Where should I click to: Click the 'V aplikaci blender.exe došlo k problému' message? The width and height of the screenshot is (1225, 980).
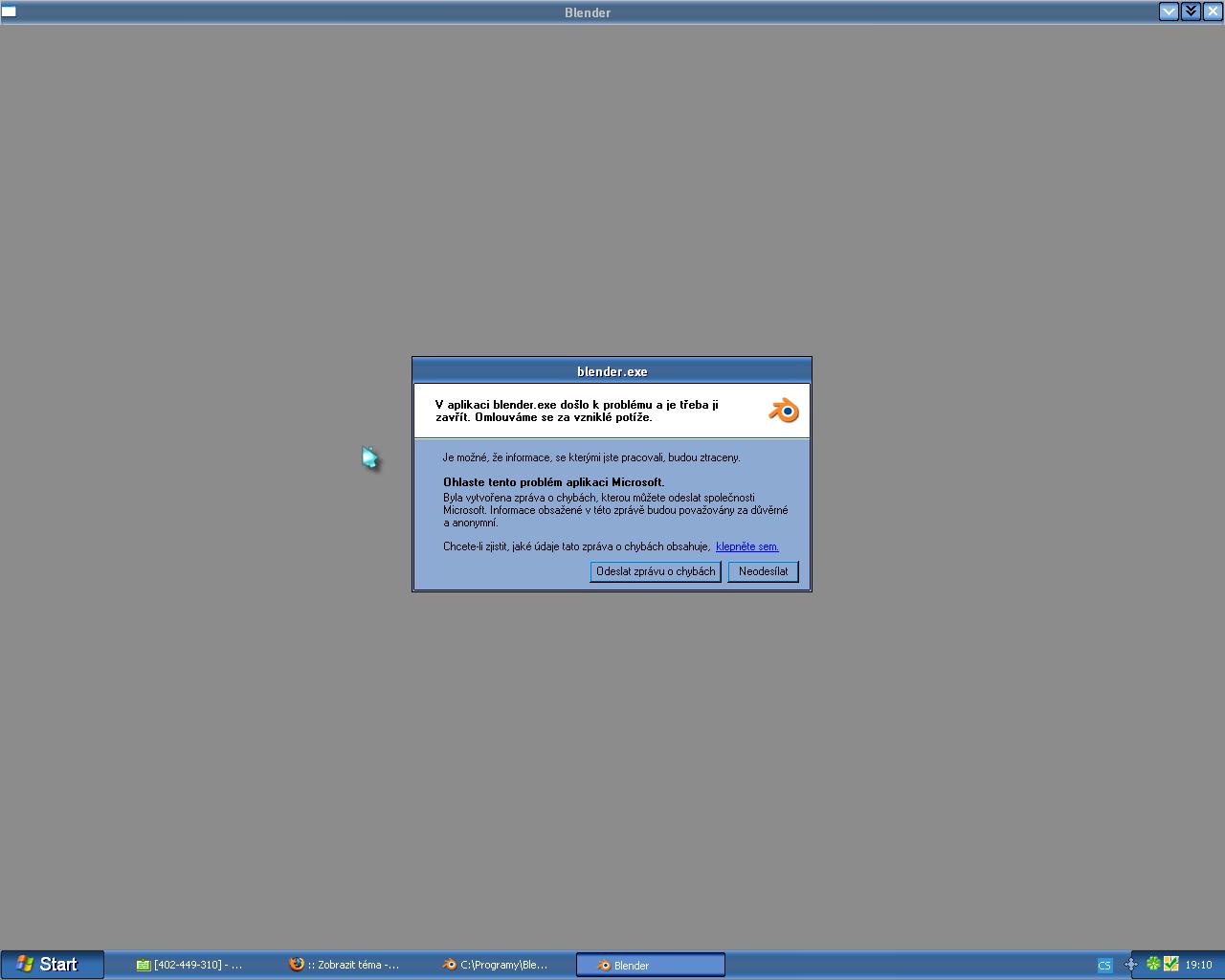pos(577,411)
